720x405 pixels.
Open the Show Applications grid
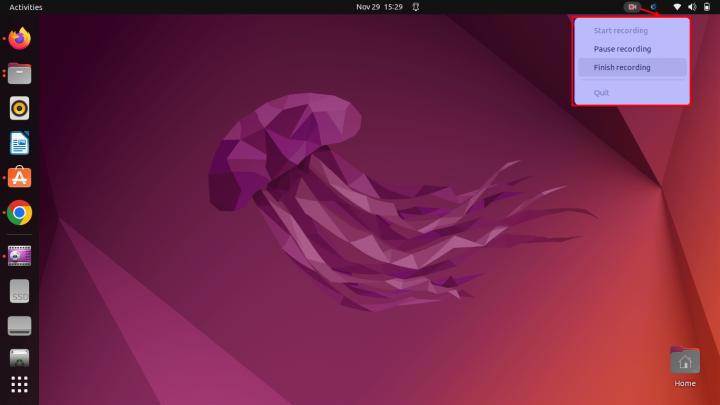tap(20, 384)
